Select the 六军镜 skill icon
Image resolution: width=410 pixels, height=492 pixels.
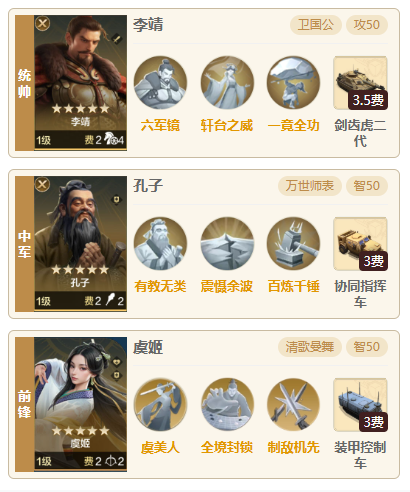(x=160, y=83)
